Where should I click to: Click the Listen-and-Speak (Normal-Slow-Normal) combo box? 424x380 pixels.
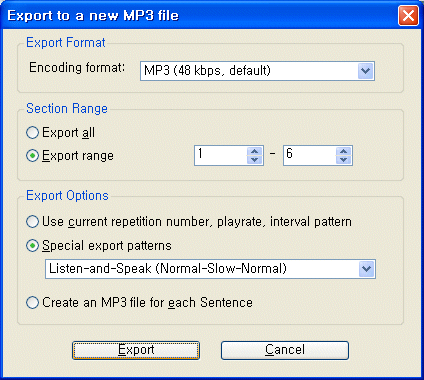pyautogui.click(x=210, y=269)
